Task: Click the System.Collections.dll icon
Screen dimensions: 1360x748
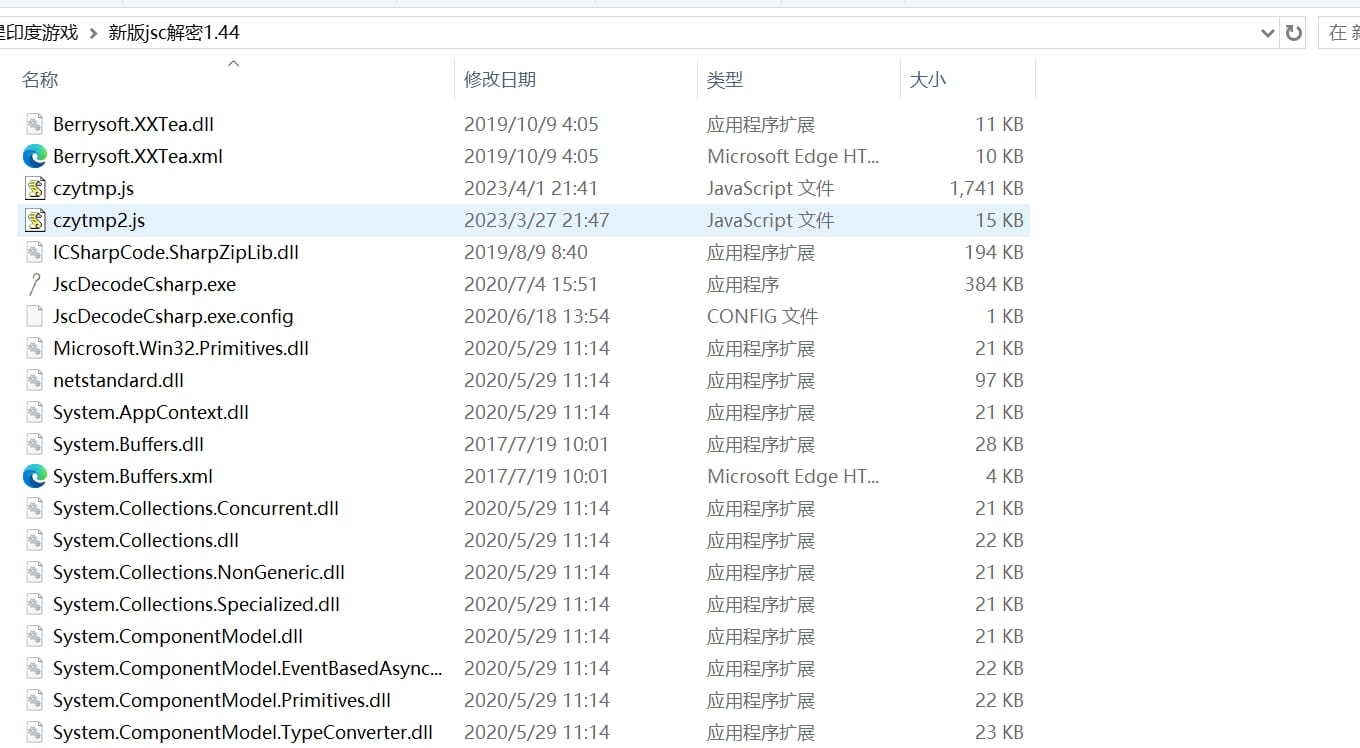Action: pyautogui.click(x=35, y=540)
